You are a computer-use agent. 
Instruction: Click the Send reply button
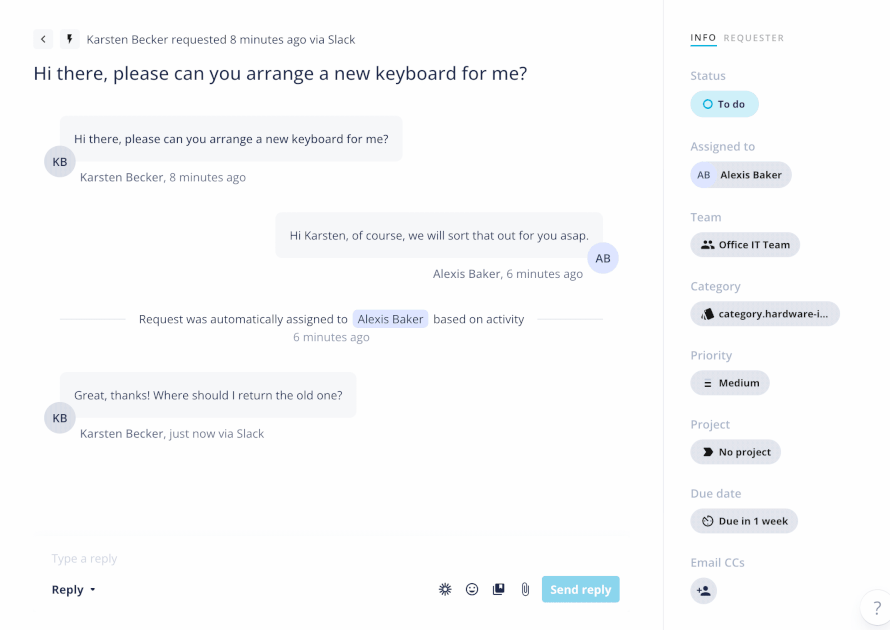click(580, 589)
